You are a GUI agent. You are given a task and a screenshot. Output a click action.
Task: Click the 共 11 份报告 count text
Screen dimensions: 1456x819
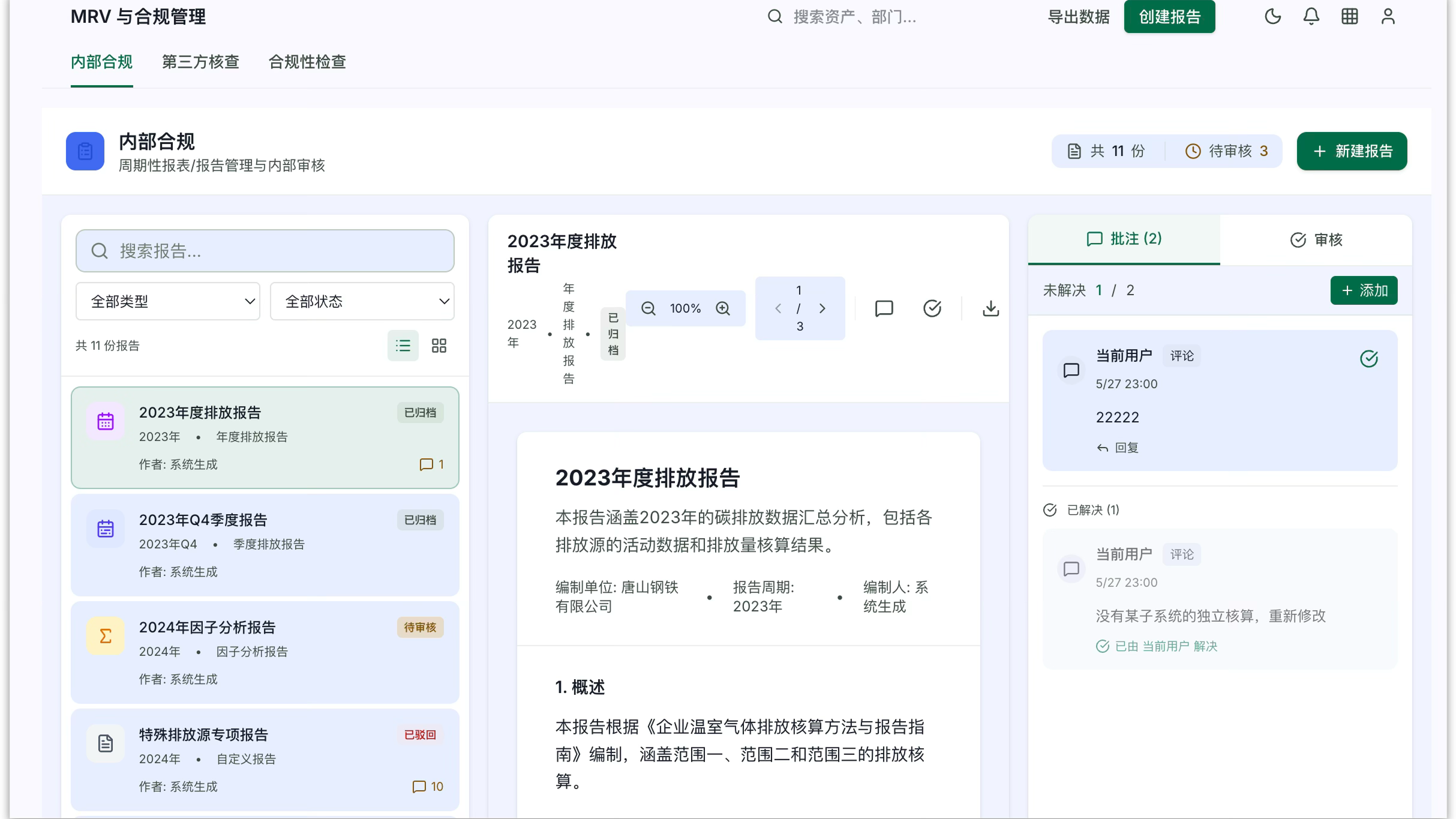(107, 346)
